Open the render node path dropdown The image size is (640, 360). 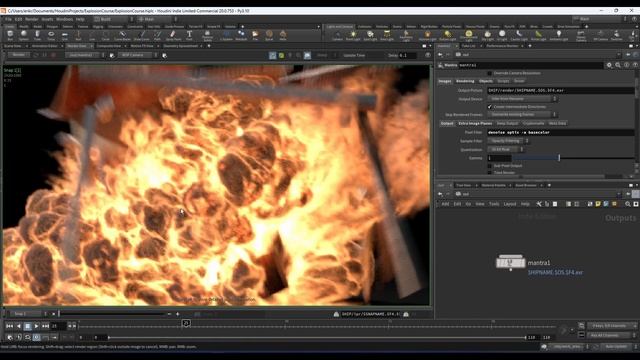pyautogui.click(x=85, y=55)
